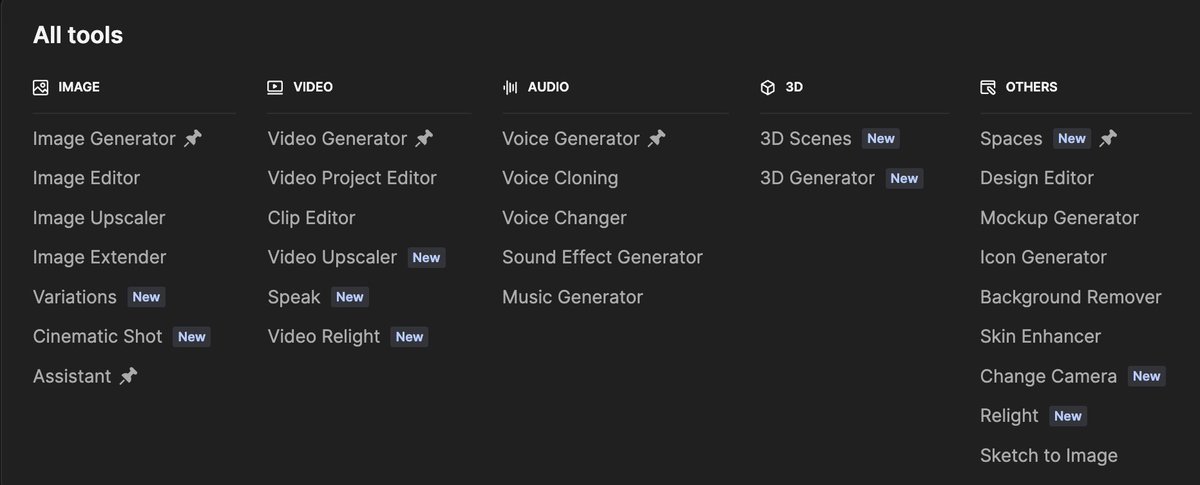
Task: Open the Image Upscaler tool
Action: (x=99, y=218)
